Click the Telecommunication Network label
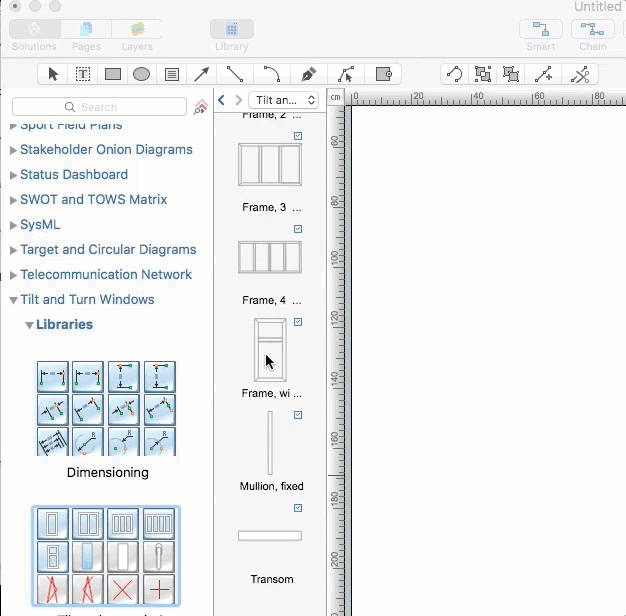This screenshot has height=616, width=626. [106, 275]
